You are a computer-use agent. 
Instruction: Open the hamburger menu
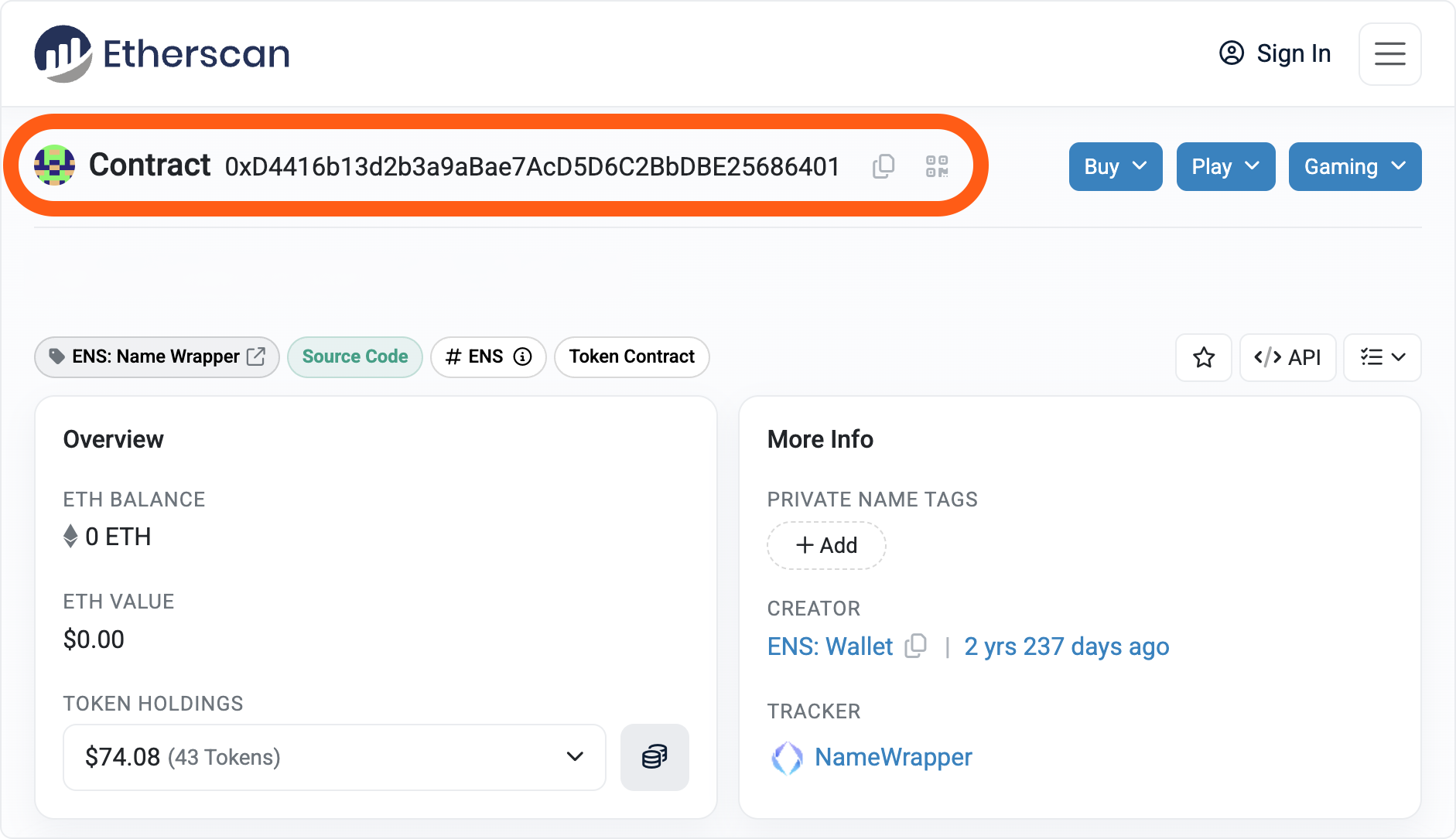point(1389,53)
